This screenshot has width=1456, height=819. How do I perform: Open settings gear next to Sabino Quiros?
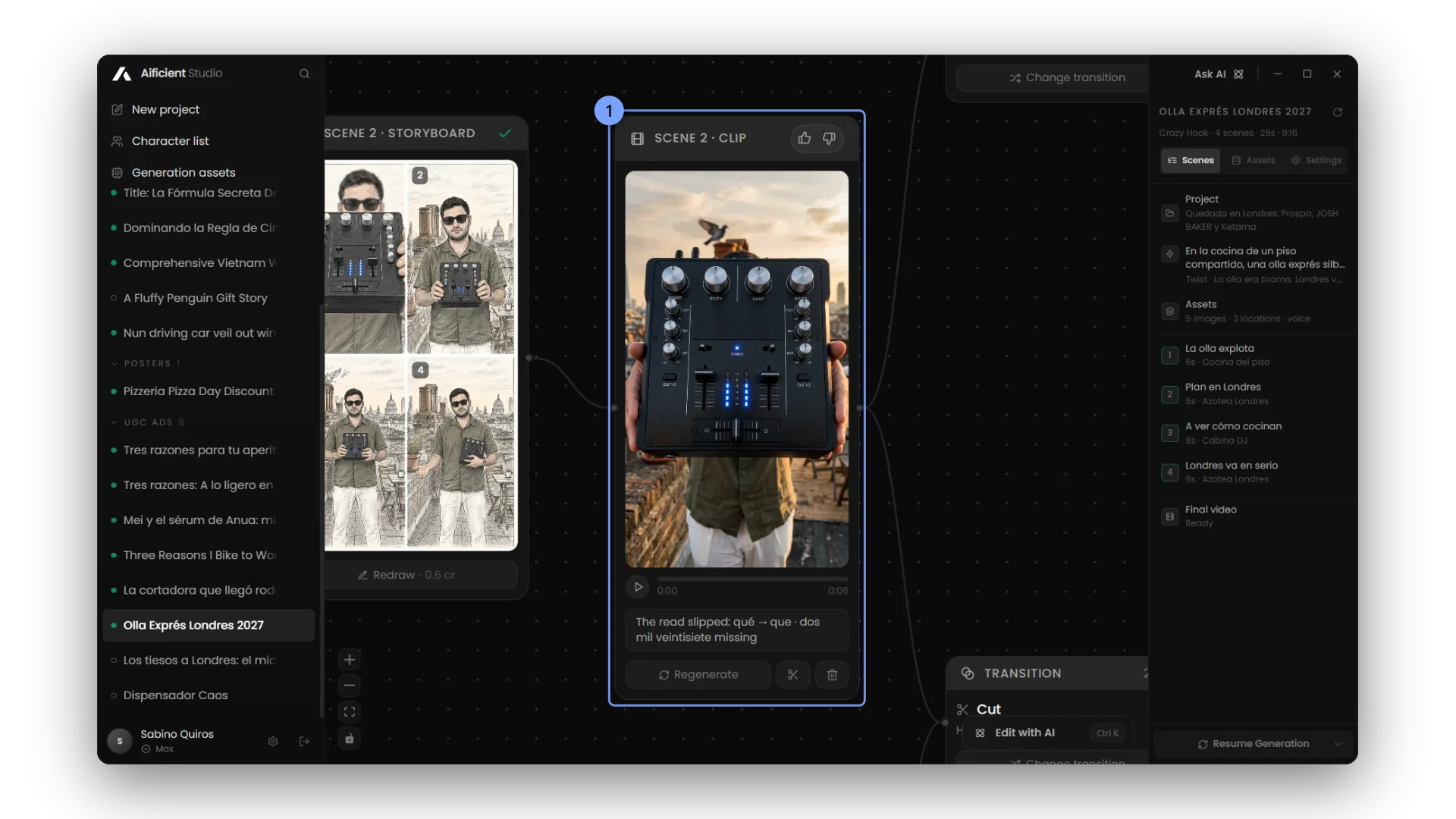[x=273, y=741]
